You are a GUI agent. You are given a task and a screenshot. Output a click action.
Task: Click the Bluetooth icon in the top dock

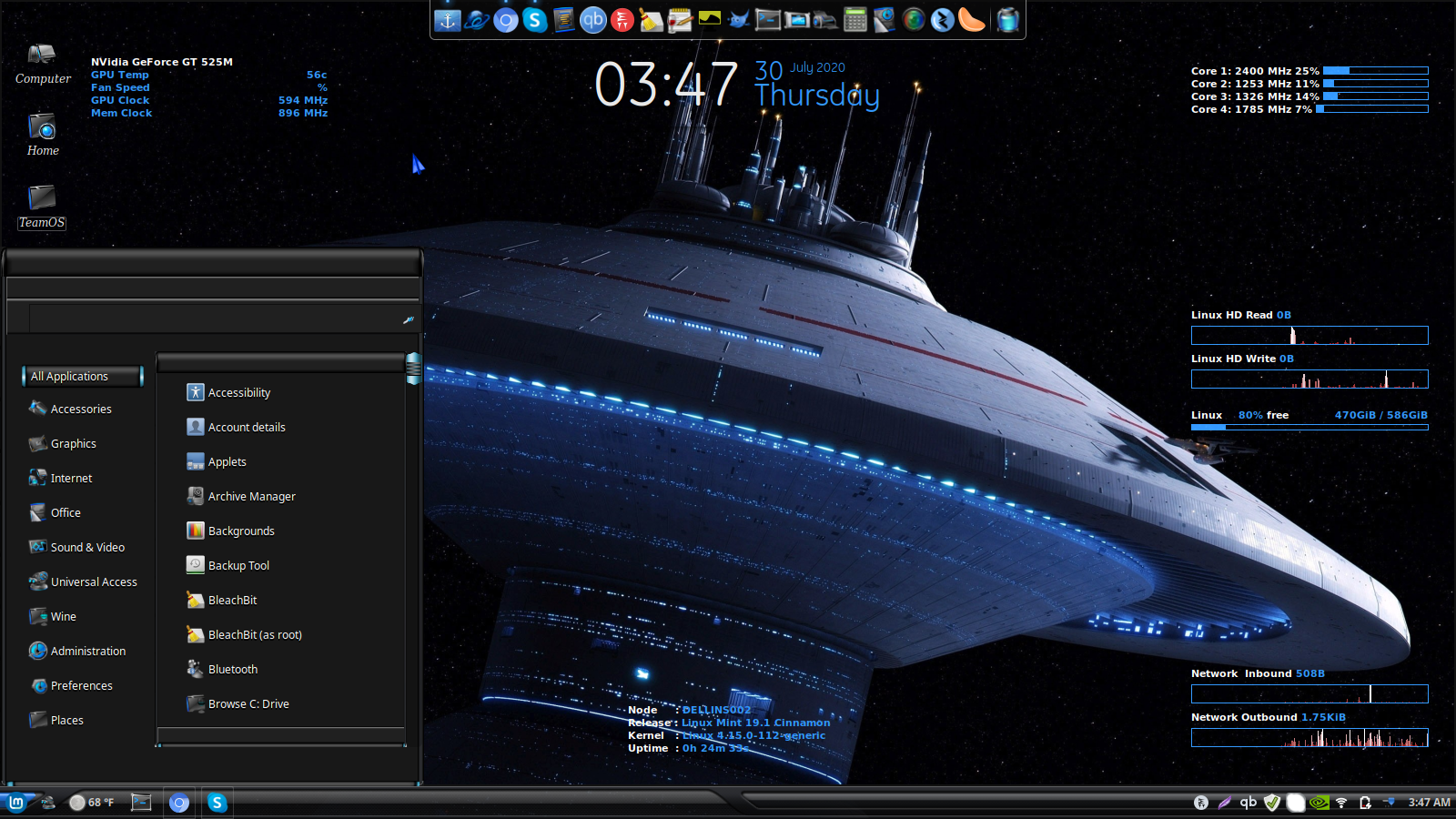pos(943,20)
